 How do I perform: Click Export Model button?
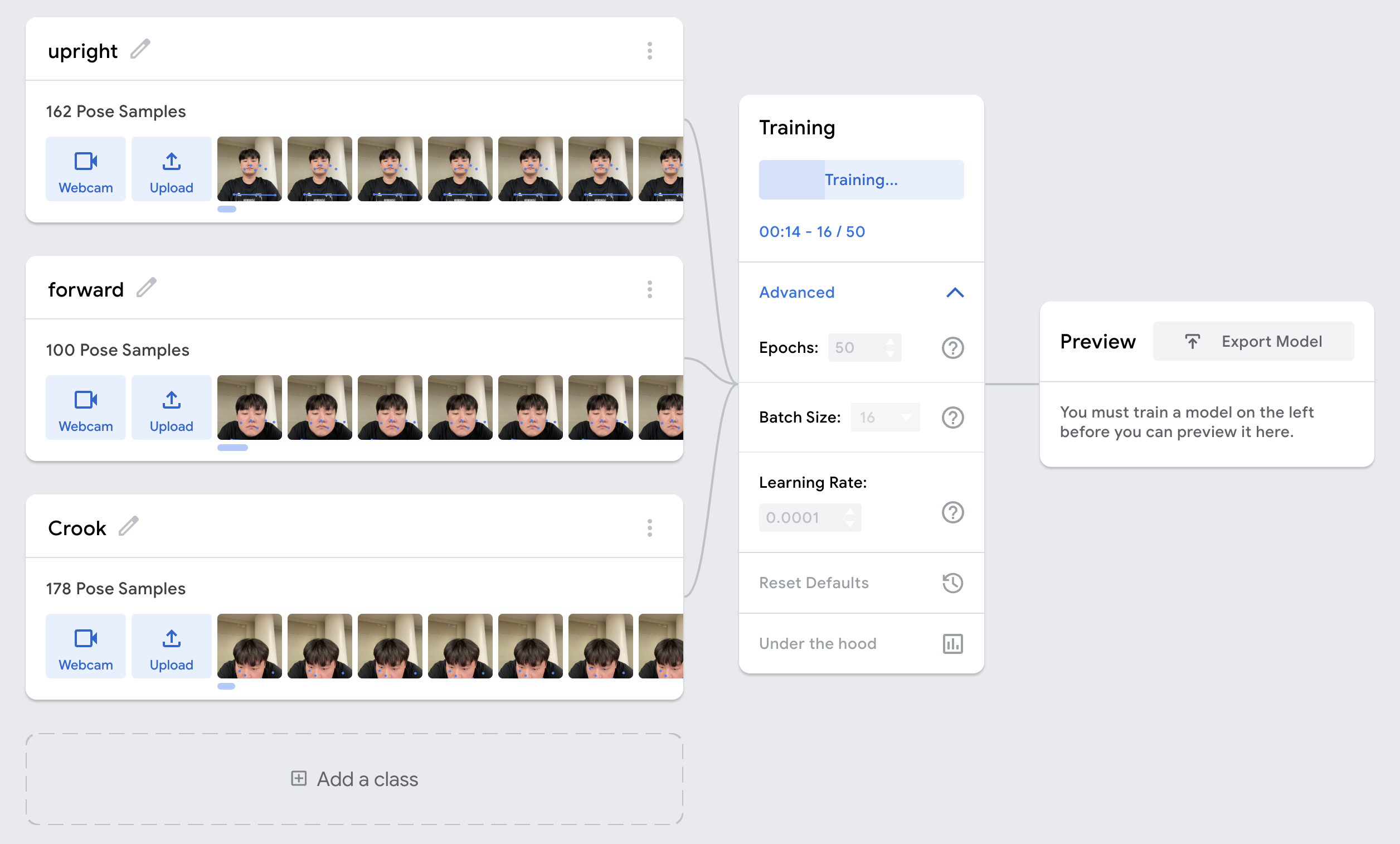(x=1253, y=342)
